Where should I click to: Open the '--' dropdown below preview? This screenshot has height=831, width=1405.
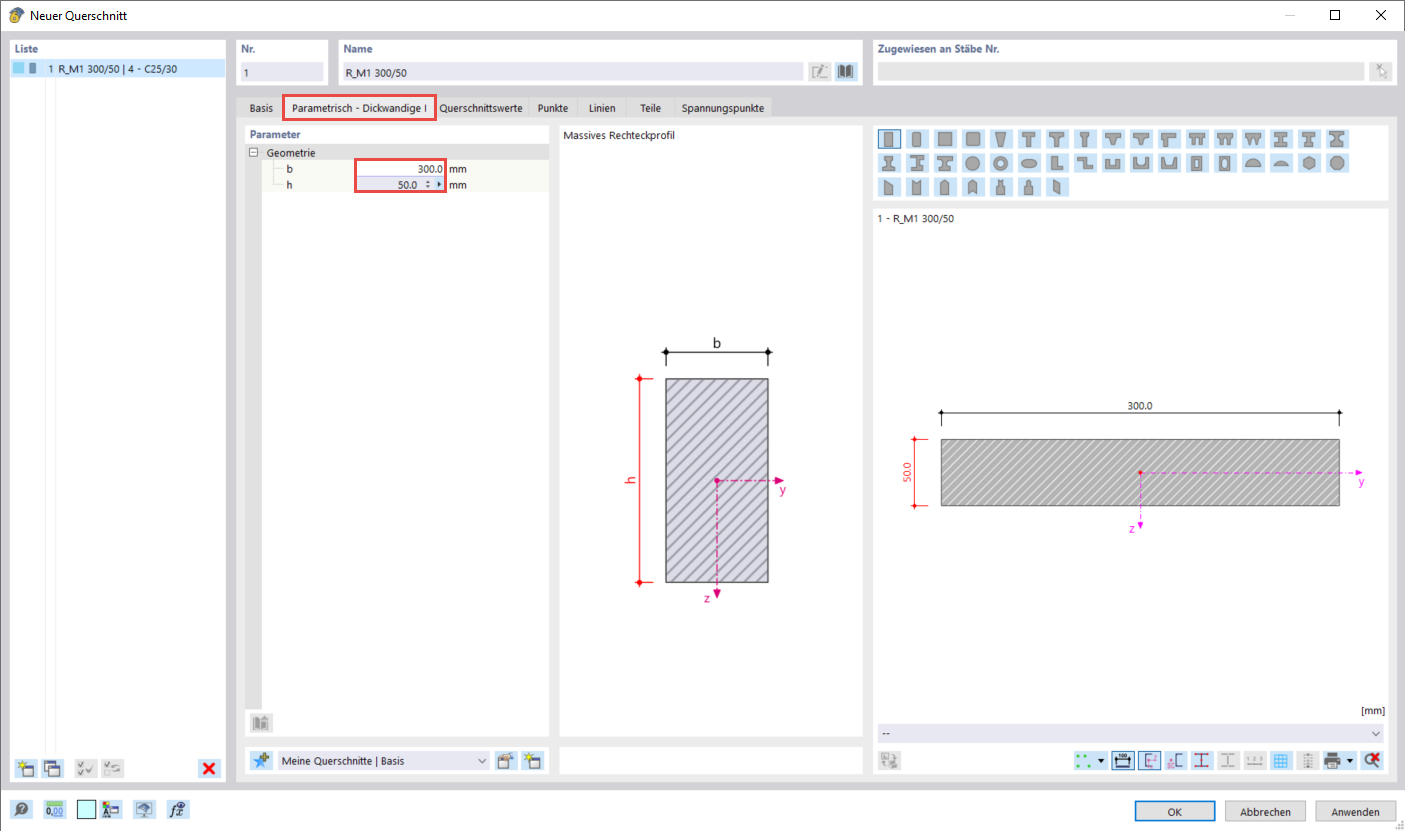(1131, 733)
